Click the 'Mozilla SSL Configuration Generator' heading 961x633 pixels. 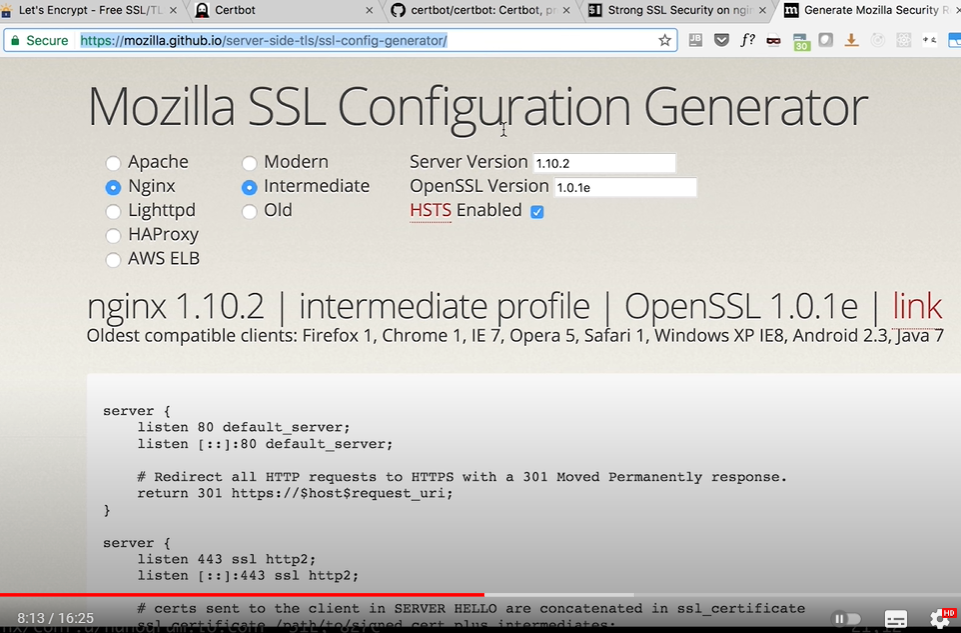tap(477, 107)
